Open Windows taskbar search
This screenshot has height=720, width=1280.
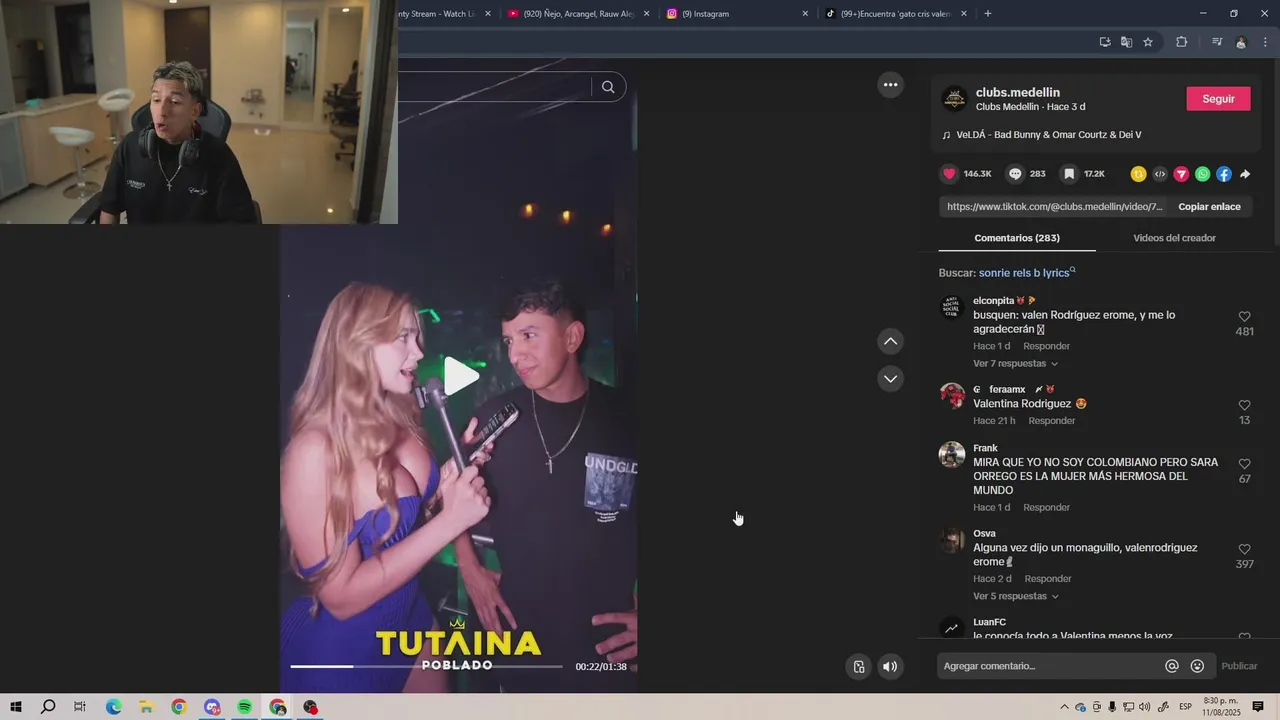coord(47,707)
